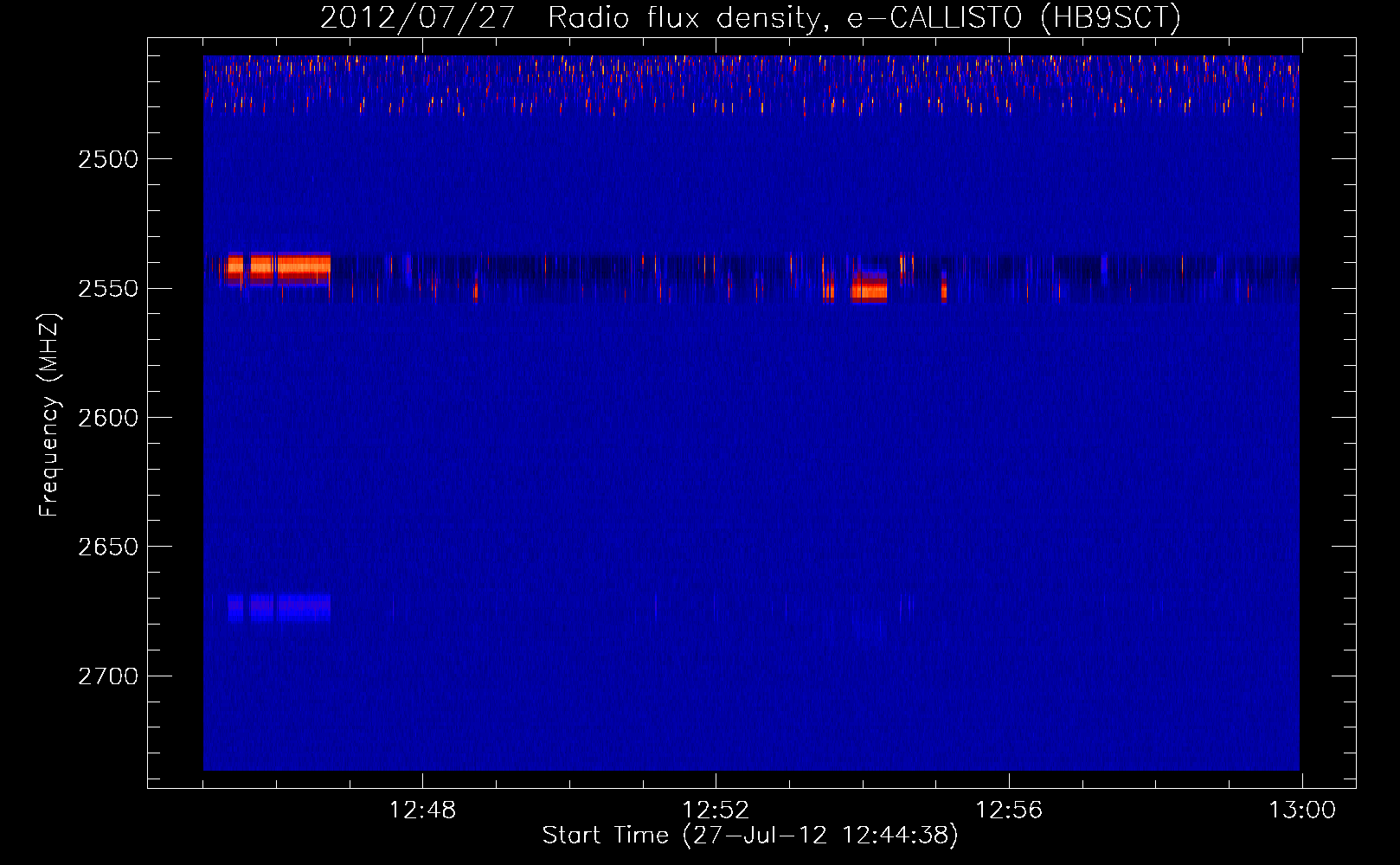Image resolution: width=1400 pixels, height=865 pixels.
Task: Click the 'Start Time (27-Jul-12 12:44:38)' label
Action: [750, 836]
